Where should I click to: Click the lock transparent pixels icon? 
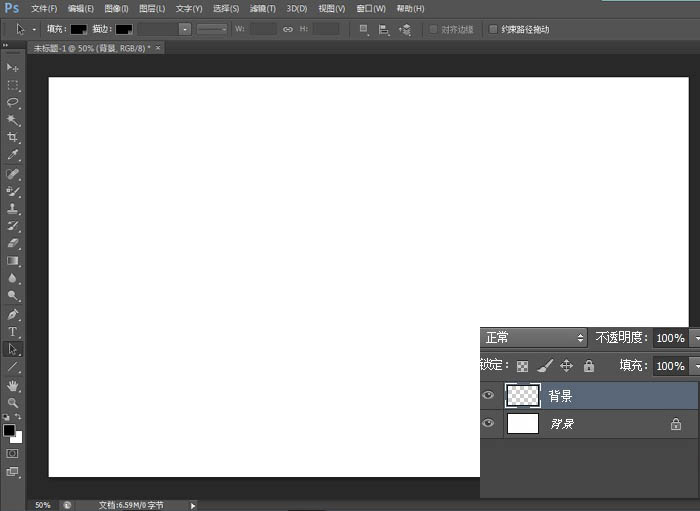tap(522, 366)
